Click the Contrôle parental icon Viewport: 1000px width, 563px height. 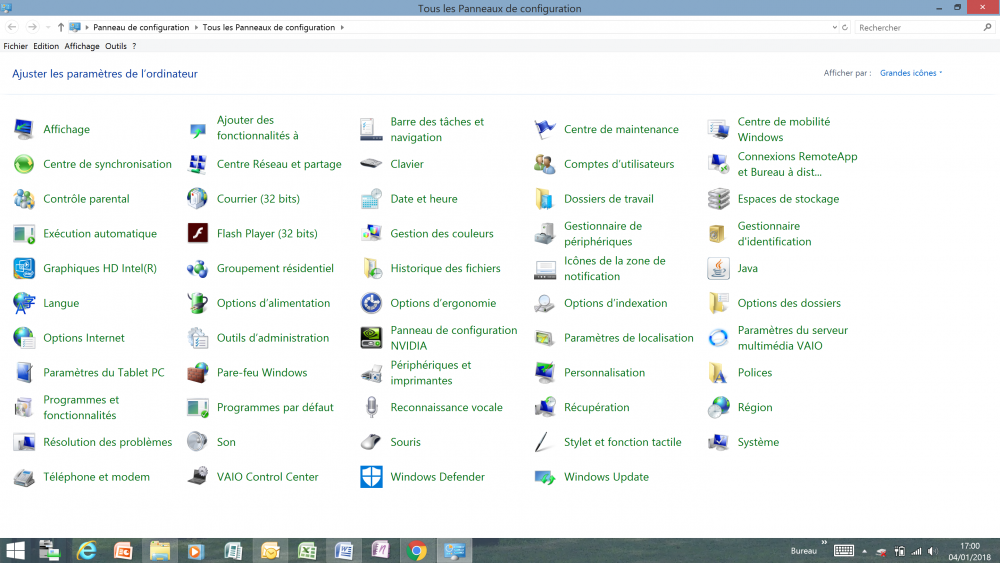coord(24,199)
